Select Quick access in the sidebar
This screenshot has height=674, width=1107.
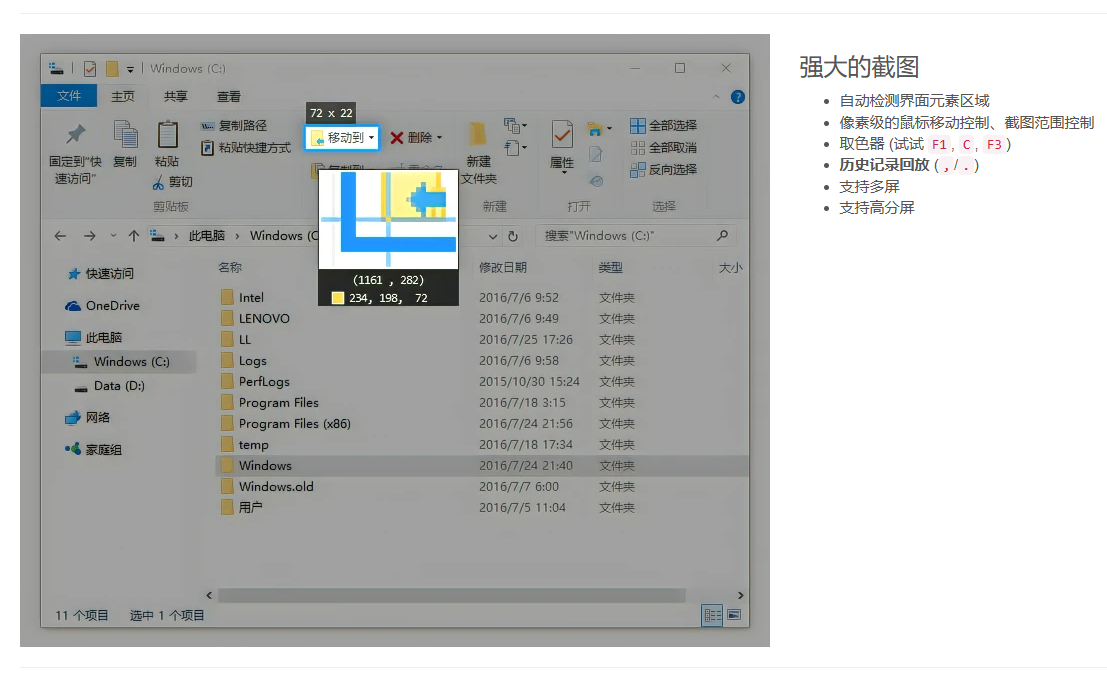(100, 273)
